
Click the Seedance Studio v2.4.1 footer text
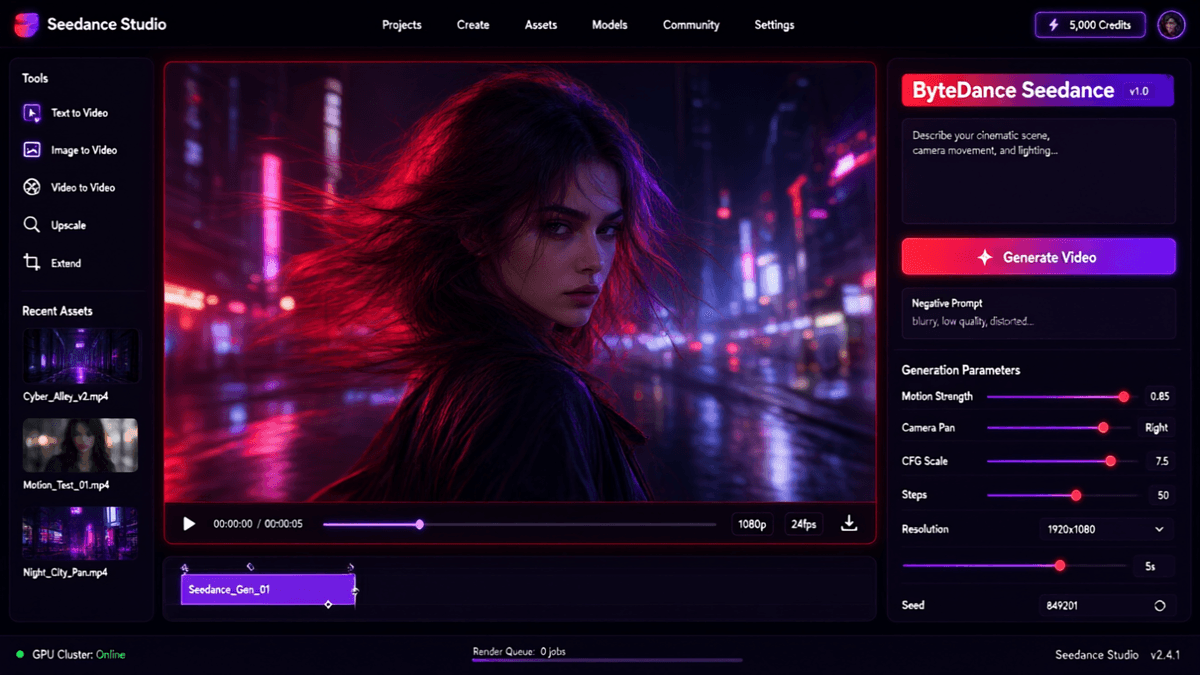(x=1118, y=655)
